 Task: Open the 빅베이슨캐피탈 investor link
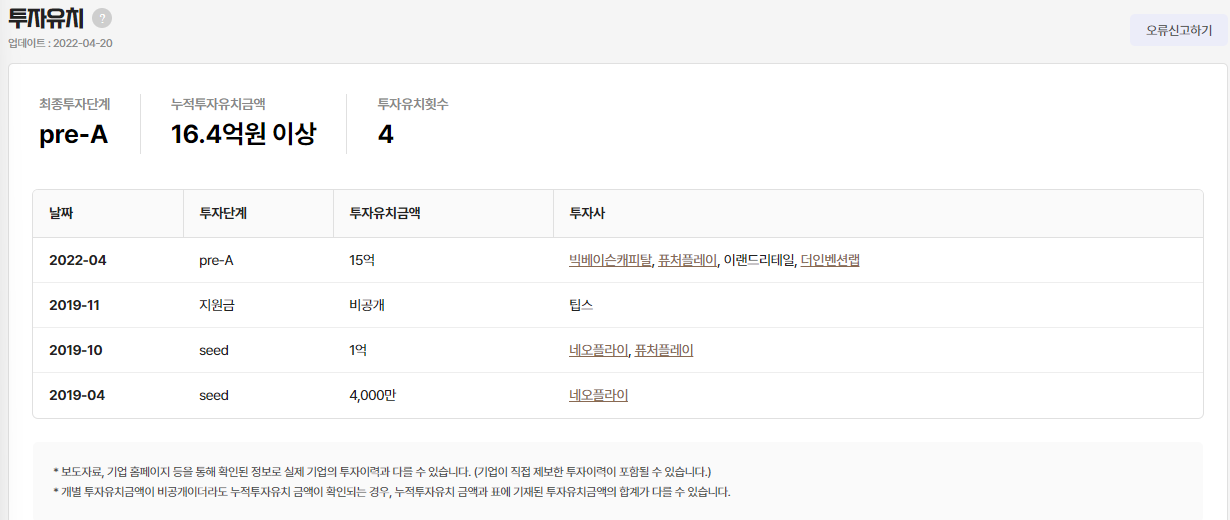(x=610, y=260)
